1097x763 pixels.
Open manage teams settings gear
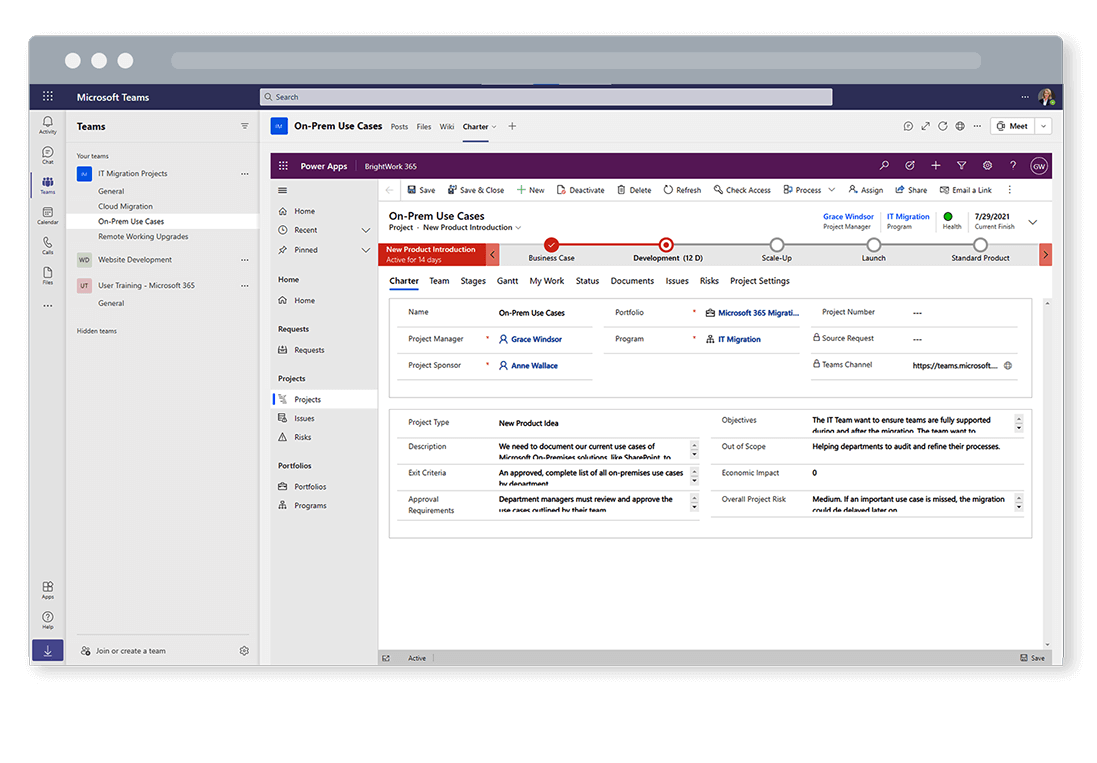pyautogui.click(x=244, y=650)
